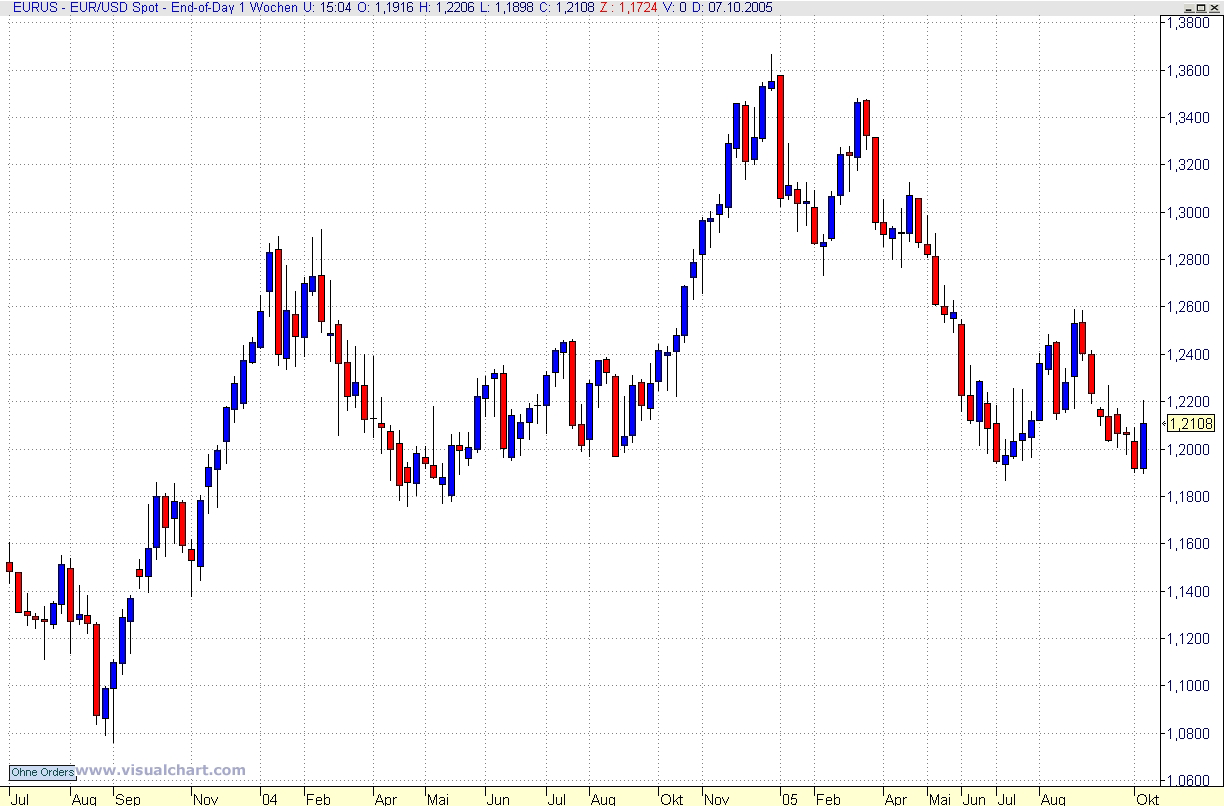This screenshot has height=806, width=1224.
Task: Click the '05 year label on time axis
Action: click(x=789, y=799)
